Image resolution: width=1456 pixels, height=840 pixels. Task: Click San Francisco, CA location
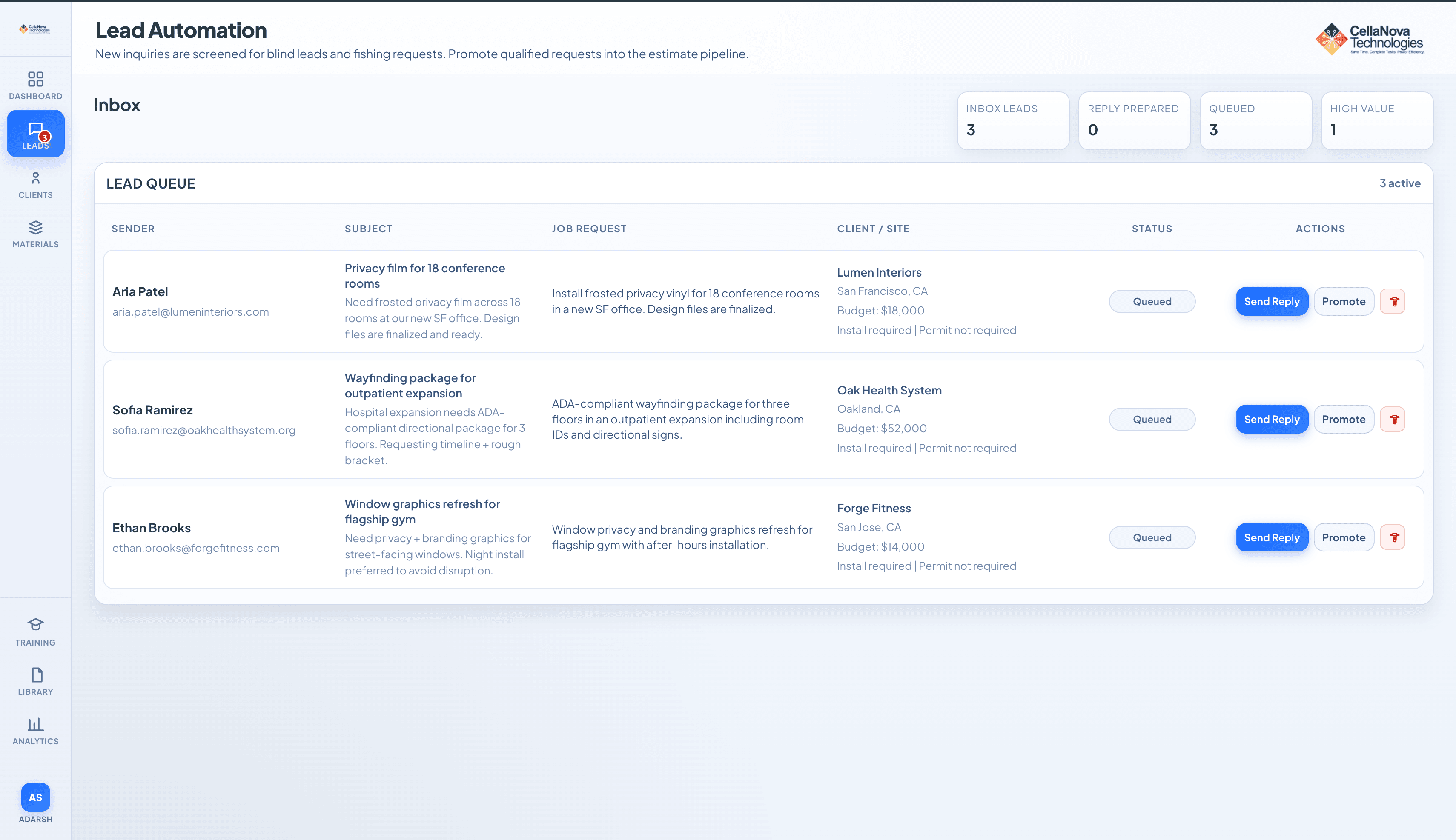pos(882,291)
